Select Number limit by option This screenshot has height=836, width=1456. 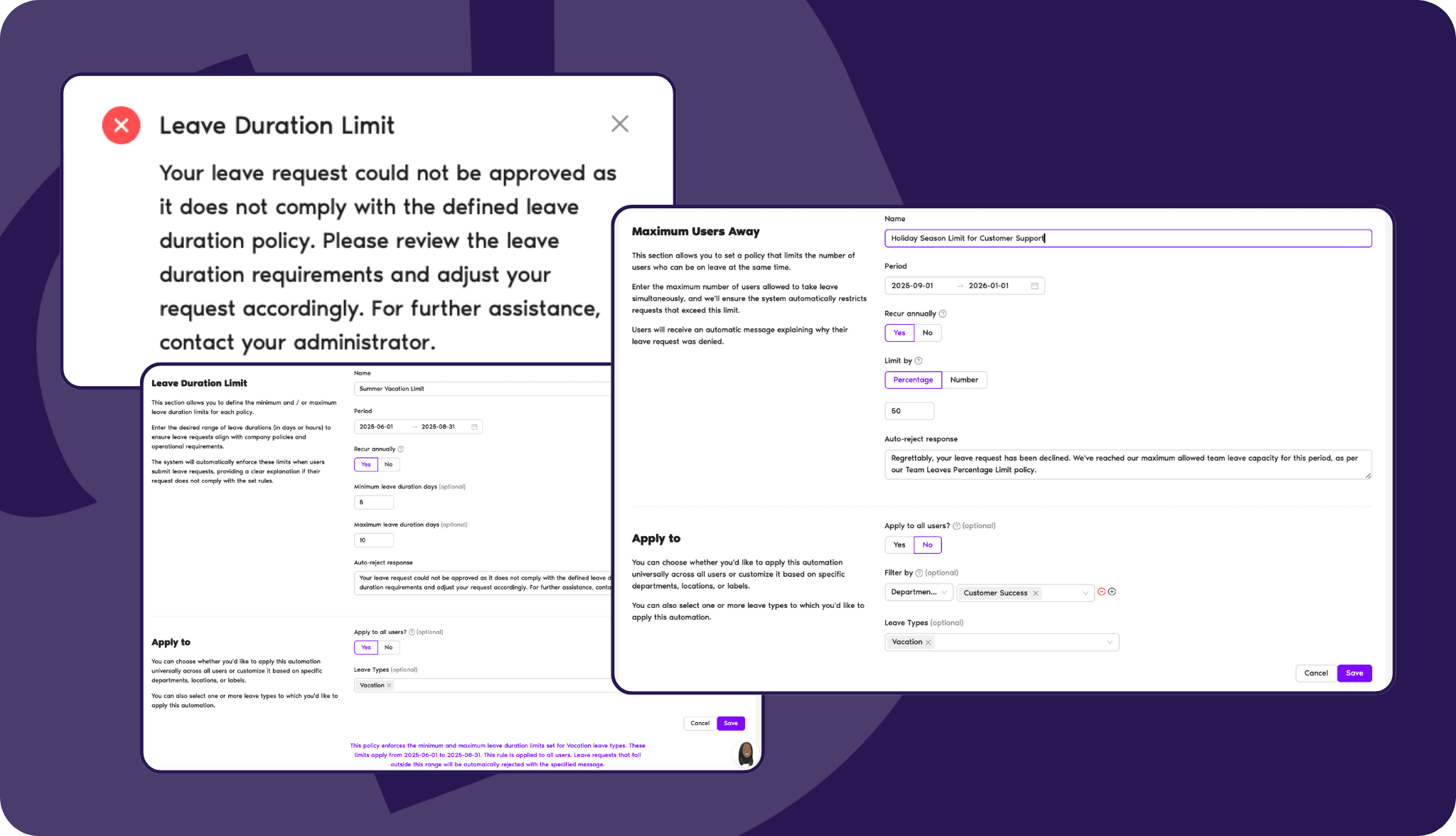[962, 380]
